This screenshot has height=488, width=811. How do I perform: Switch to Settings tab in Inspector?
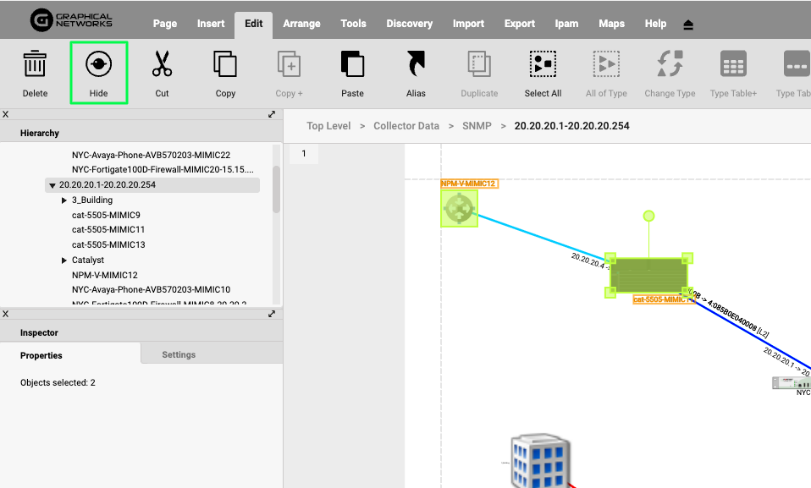pos(179,354)
